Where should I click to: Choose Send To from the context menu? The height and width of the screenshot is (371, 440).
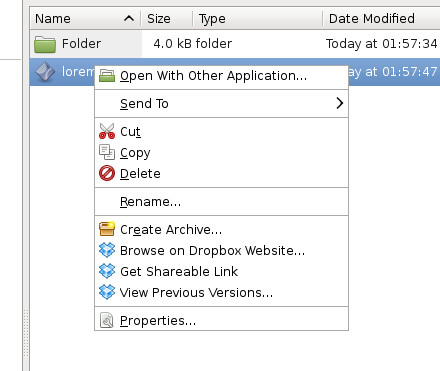click(144, 104)
